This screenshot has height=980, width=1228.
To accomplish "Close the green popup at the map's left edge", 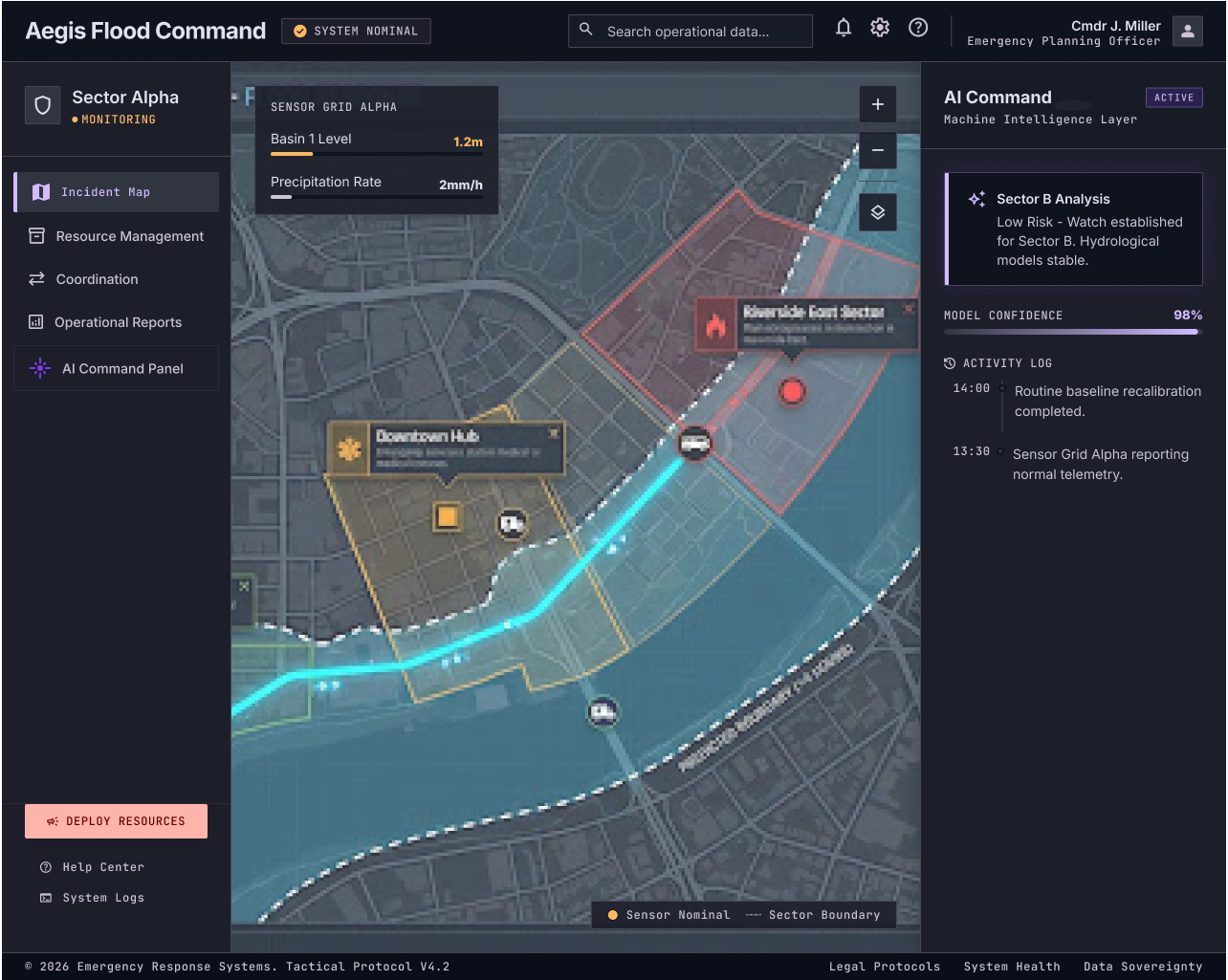I will [x=244, y=586].
